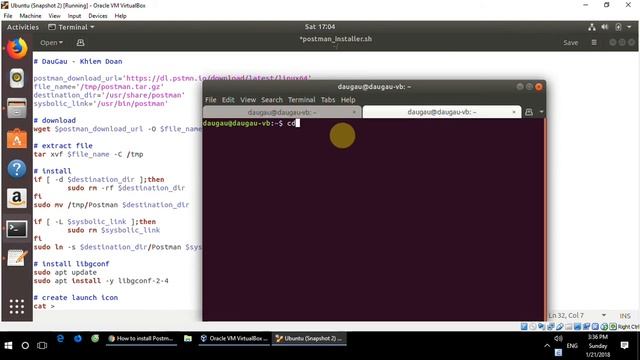This screenshot has width=640, height=360.
Task: Click the new document icon in gedit
Action: [80, 42]
